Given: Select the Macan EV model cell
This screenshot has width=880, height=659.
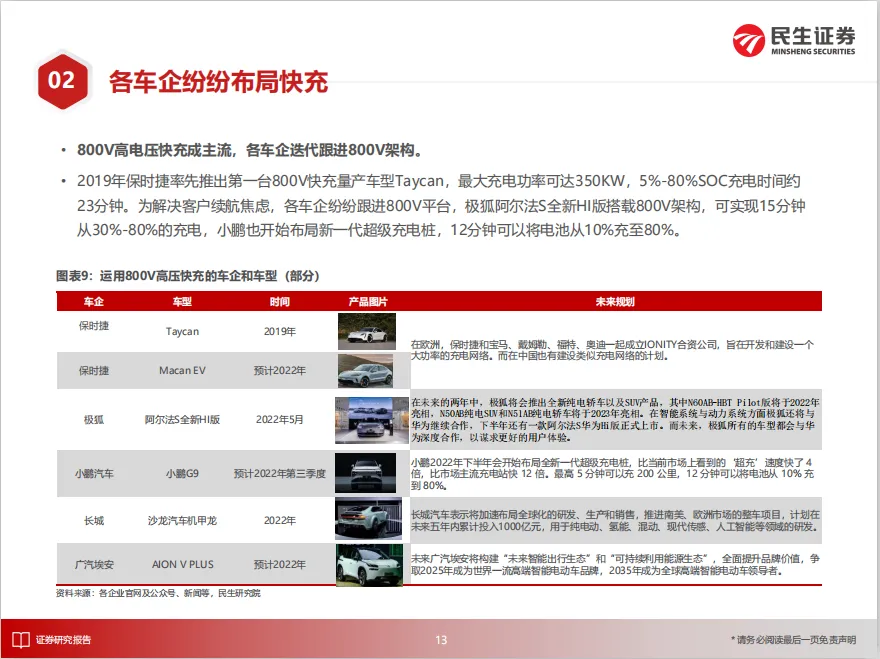Looking at the screenshot, I should pyautogui.click(x=182, y=370).
